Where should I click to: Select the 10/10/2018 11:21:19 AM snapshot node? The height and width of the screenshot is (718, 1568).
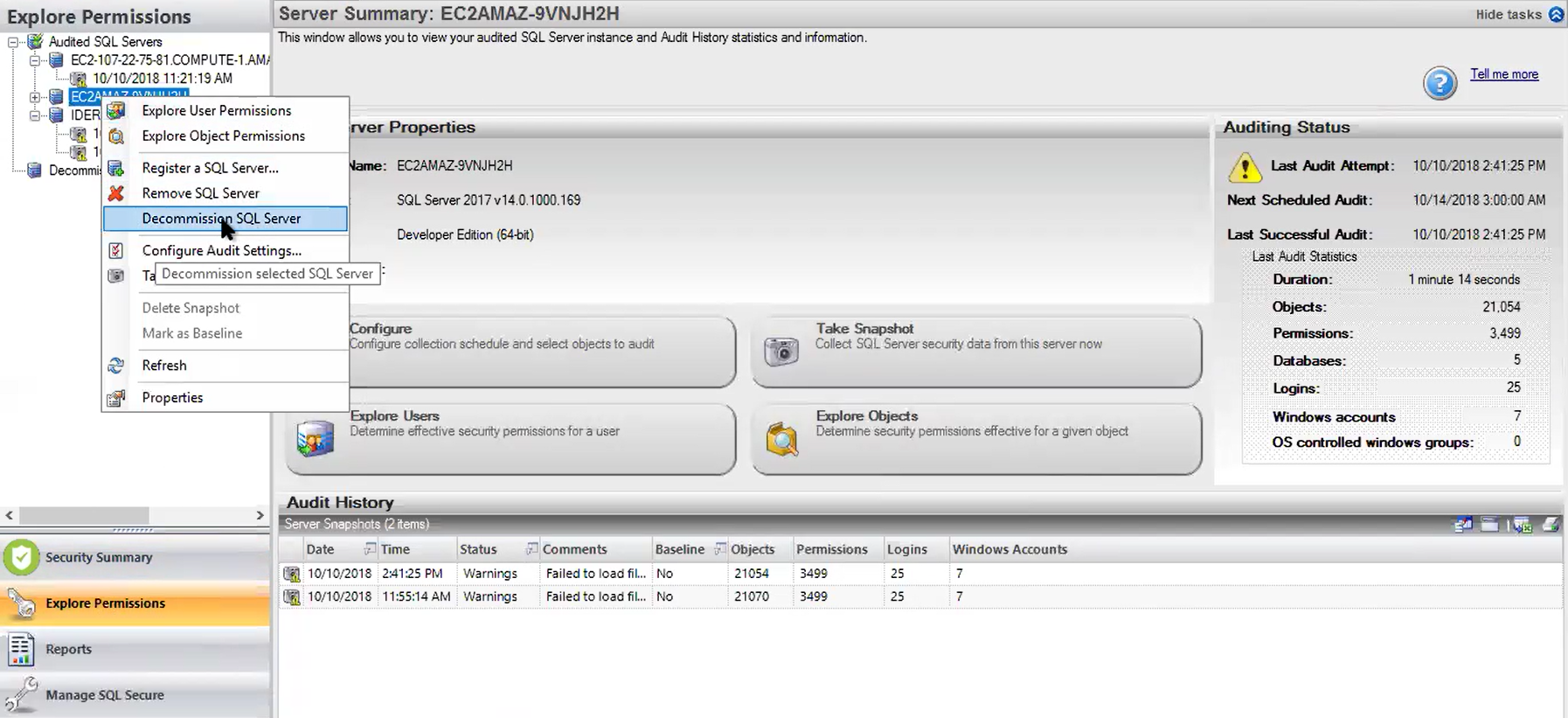[x=163, y=78]
